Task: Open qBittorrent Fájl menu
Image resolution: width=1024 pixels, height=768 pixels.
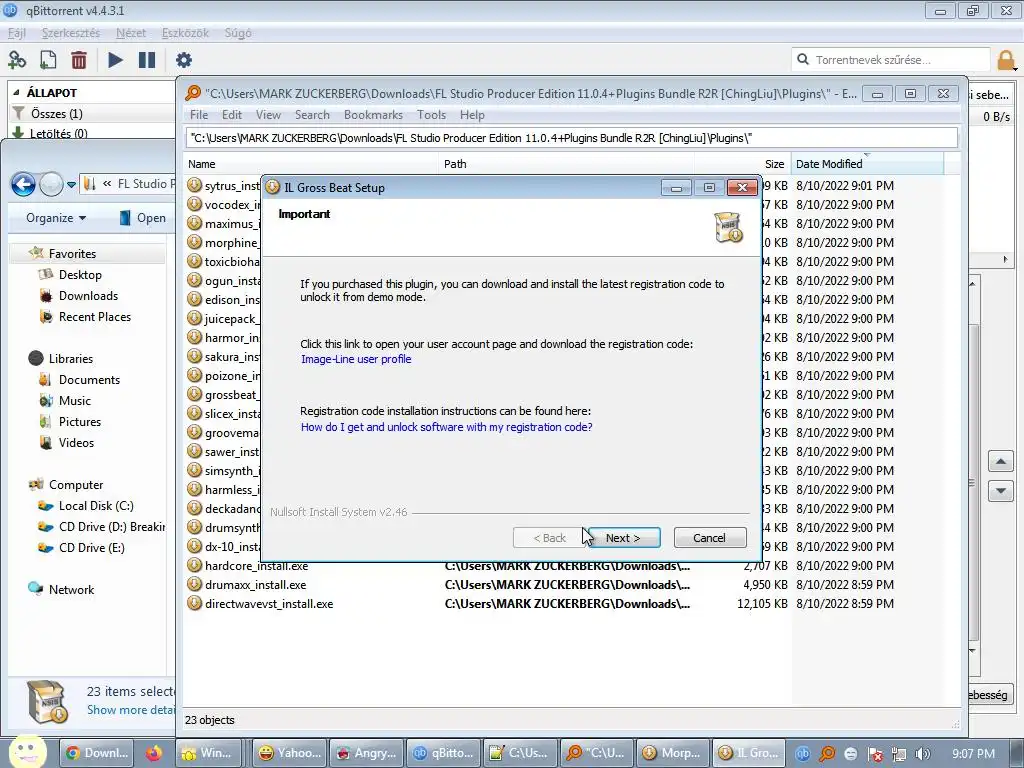Action: [x=17, y=33]
